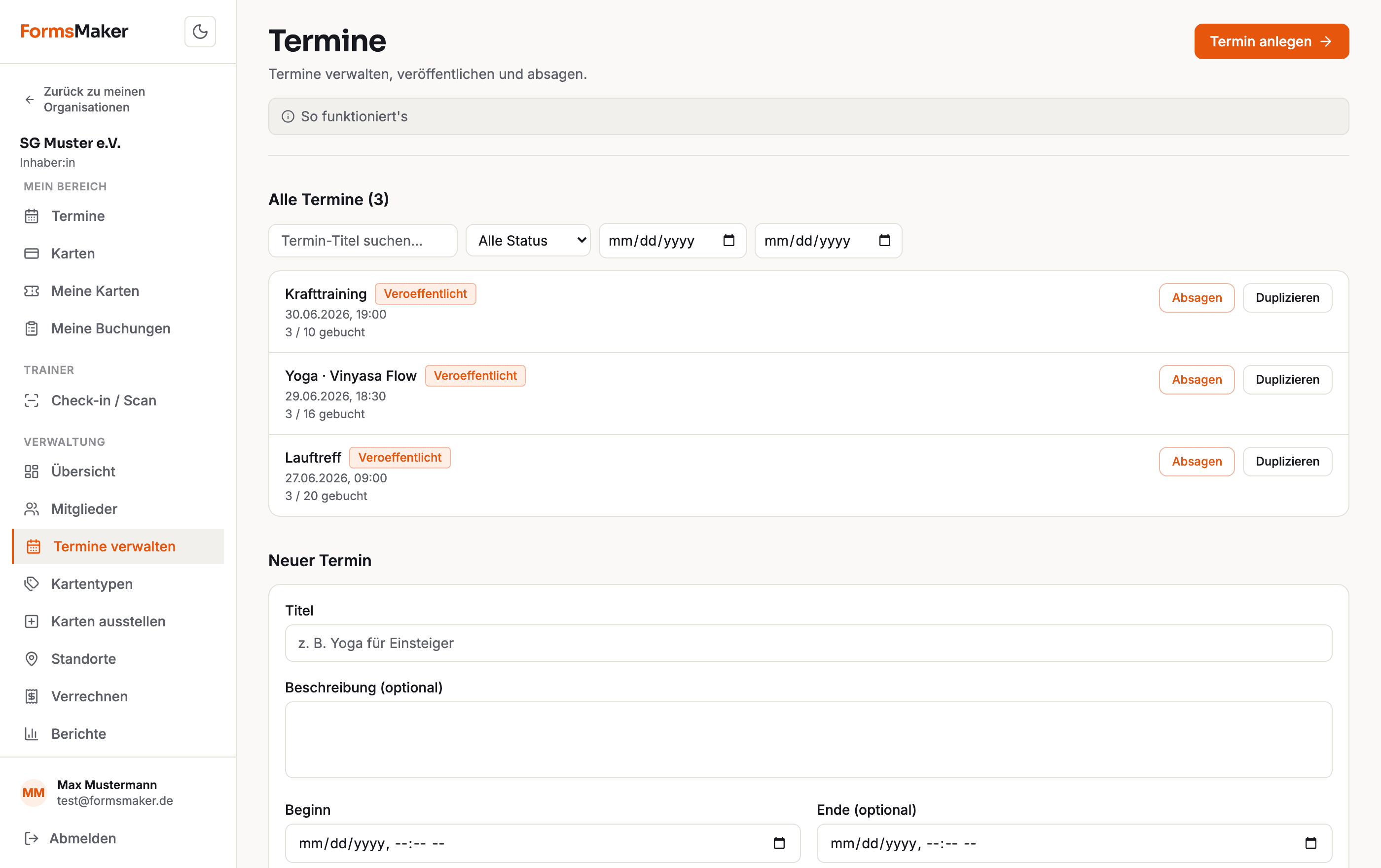Click the Abmelden logout icon
This screenshot has width=1381, height=868.
(32, 838)
